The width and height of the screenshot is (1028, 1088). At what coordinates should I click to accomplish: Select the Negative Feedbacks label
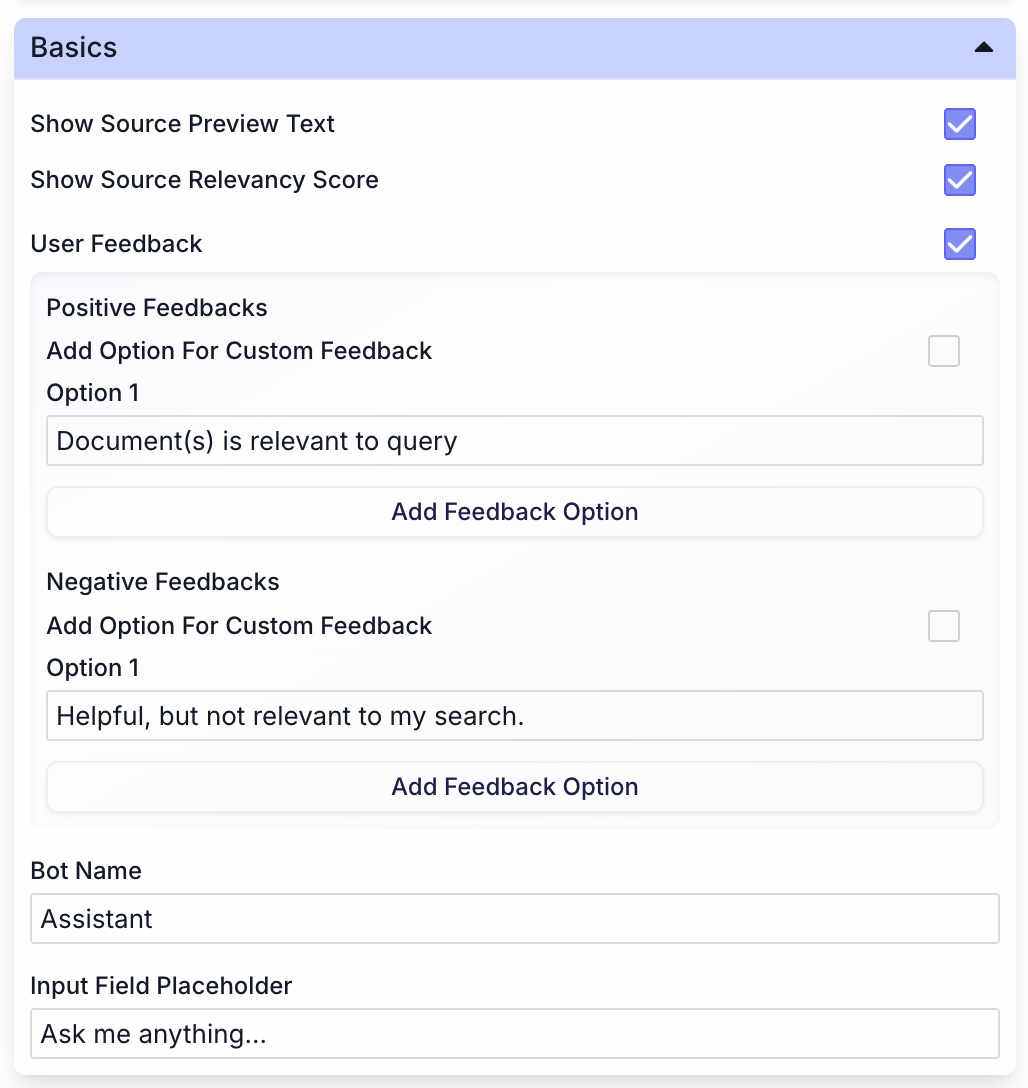click(162, 581)
